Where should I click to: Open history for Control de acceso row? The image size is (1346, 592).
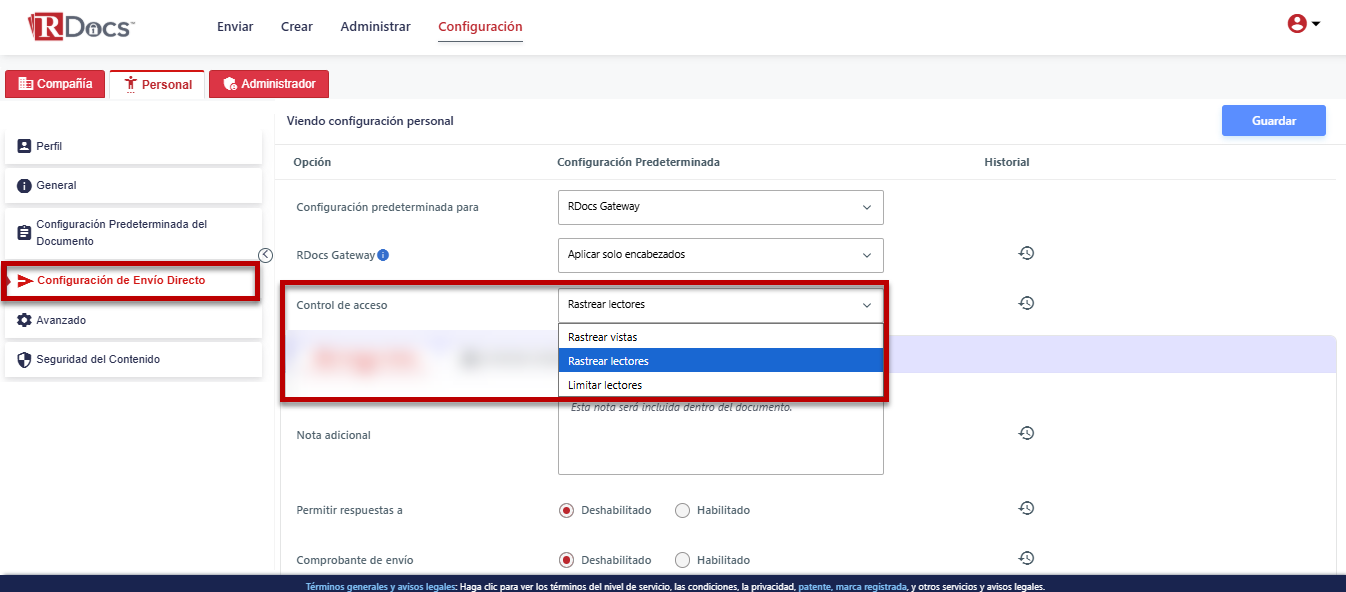[x=1025, y=303]
